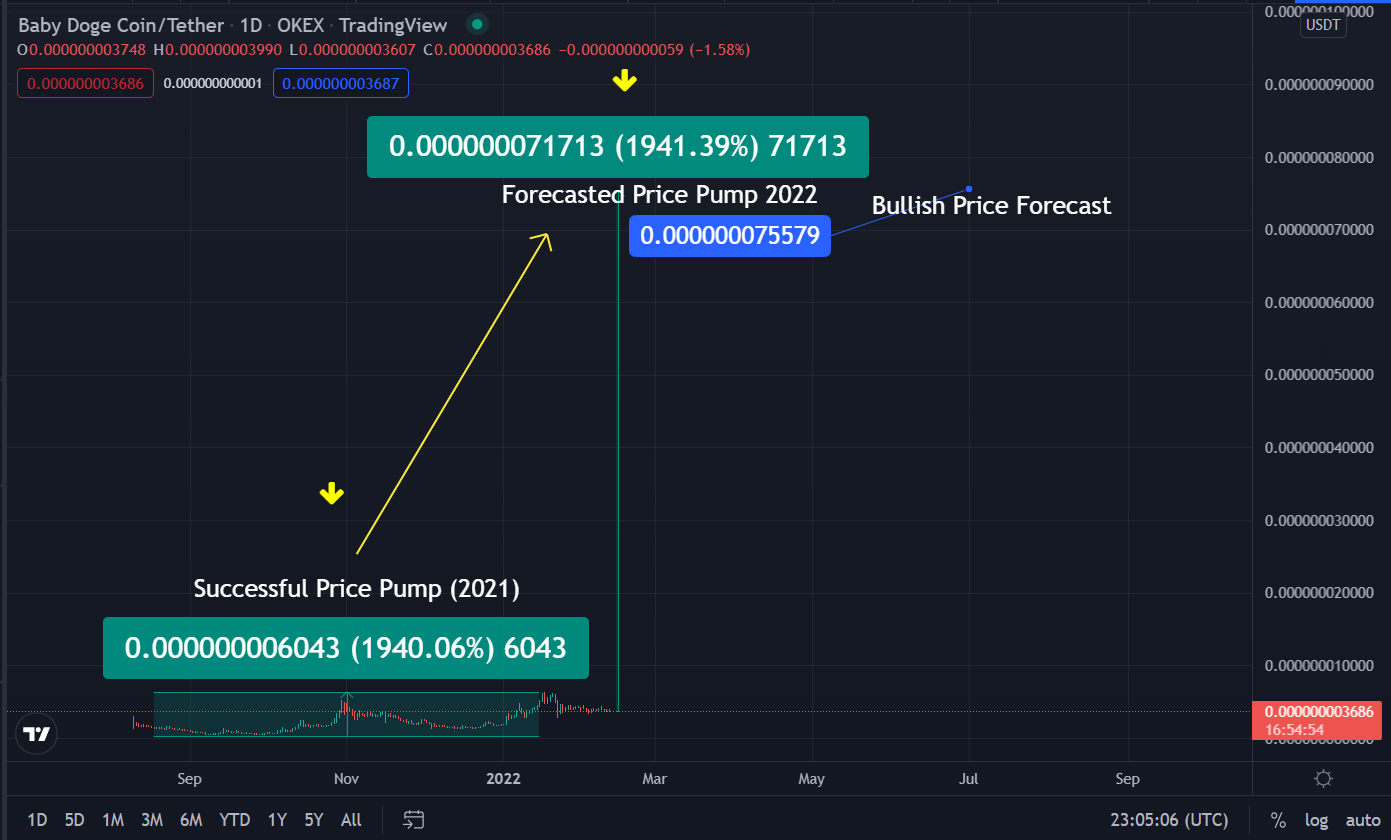This screenshot has width=1391, height=840.
Task: Select 'Forecasted Price Pump 2022' text label
Action: (x=659, y=194)
